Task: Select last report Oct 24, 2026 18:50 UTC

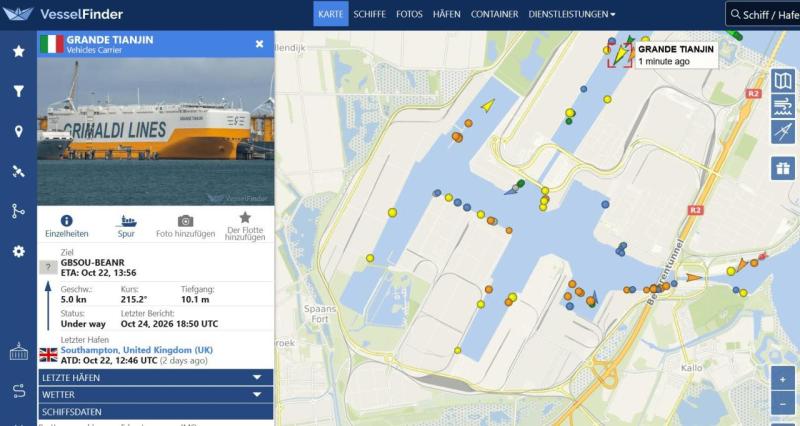Action: pos(169,324)
